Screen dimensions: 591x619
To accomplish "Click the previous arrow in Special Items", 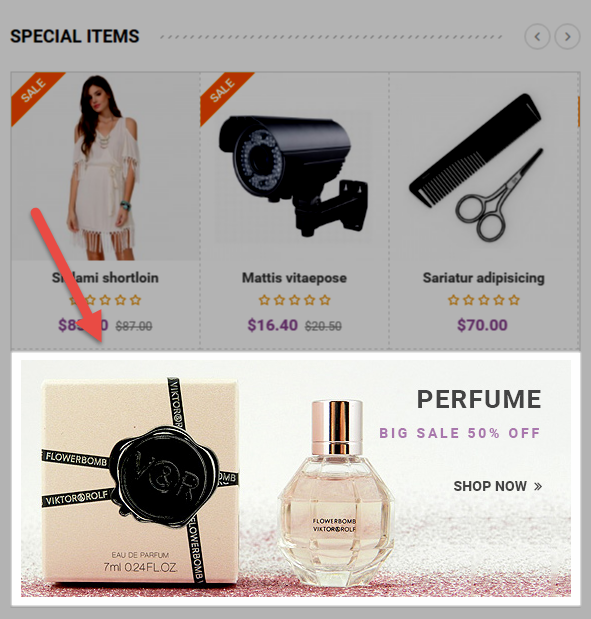I will [537, 37].
